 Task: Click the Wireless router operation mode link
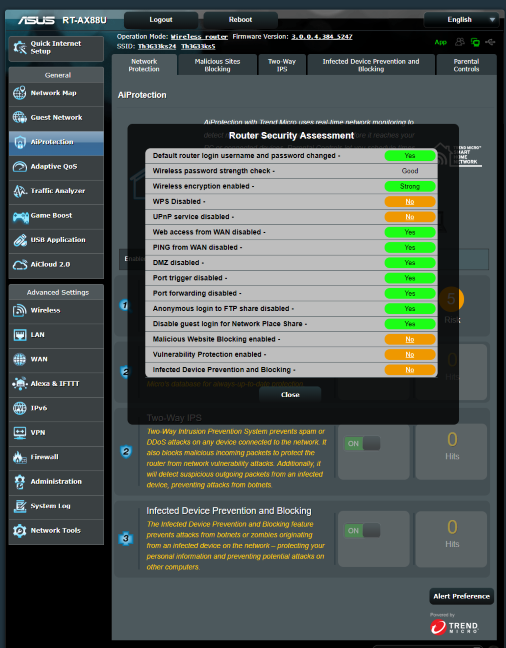pos(199,37)
